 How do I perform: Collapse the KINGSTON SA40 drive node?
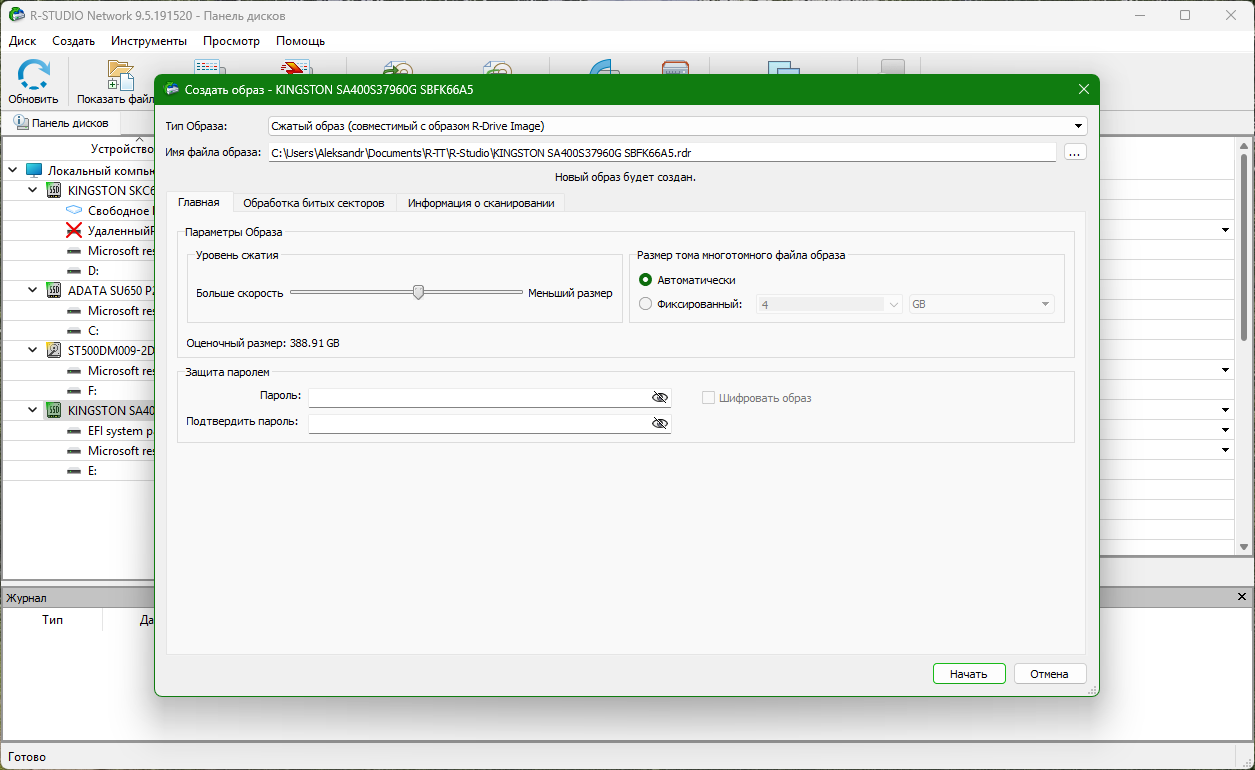pyautogui.click(x=33, y=411)
